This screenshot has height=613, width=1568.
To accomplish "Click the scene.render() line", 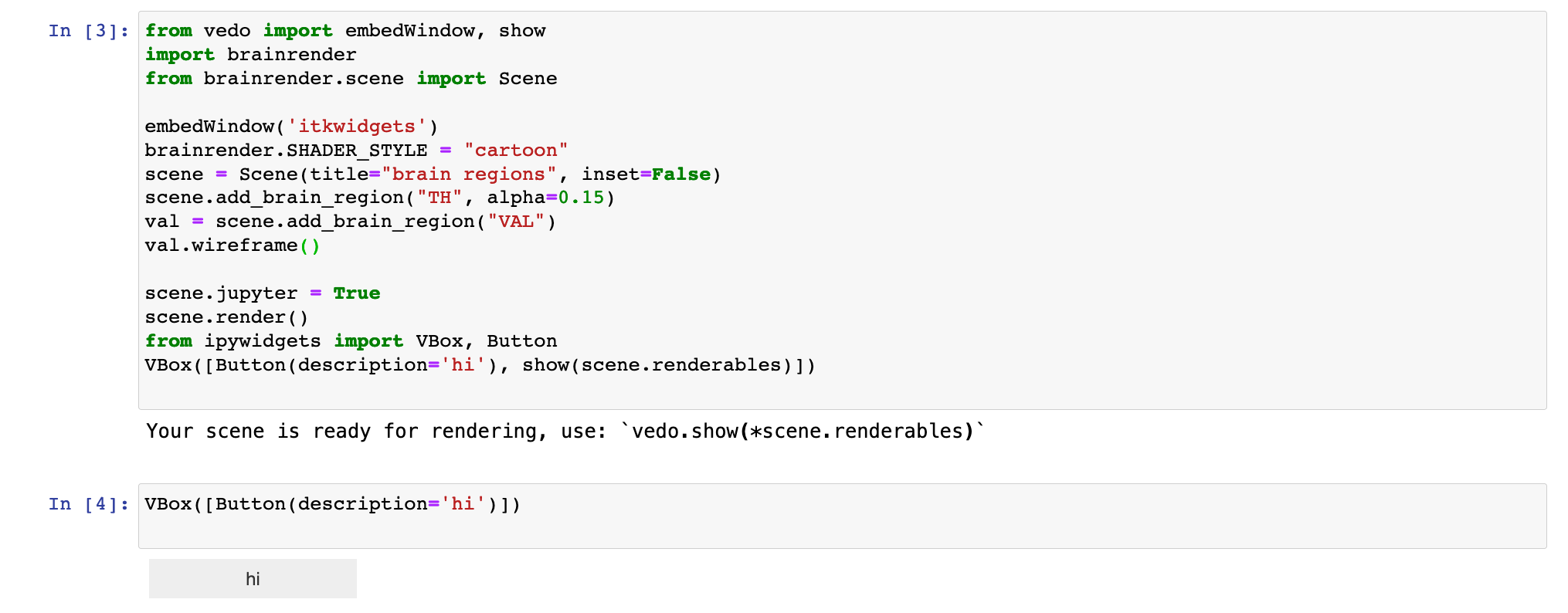I will [226, 317].
